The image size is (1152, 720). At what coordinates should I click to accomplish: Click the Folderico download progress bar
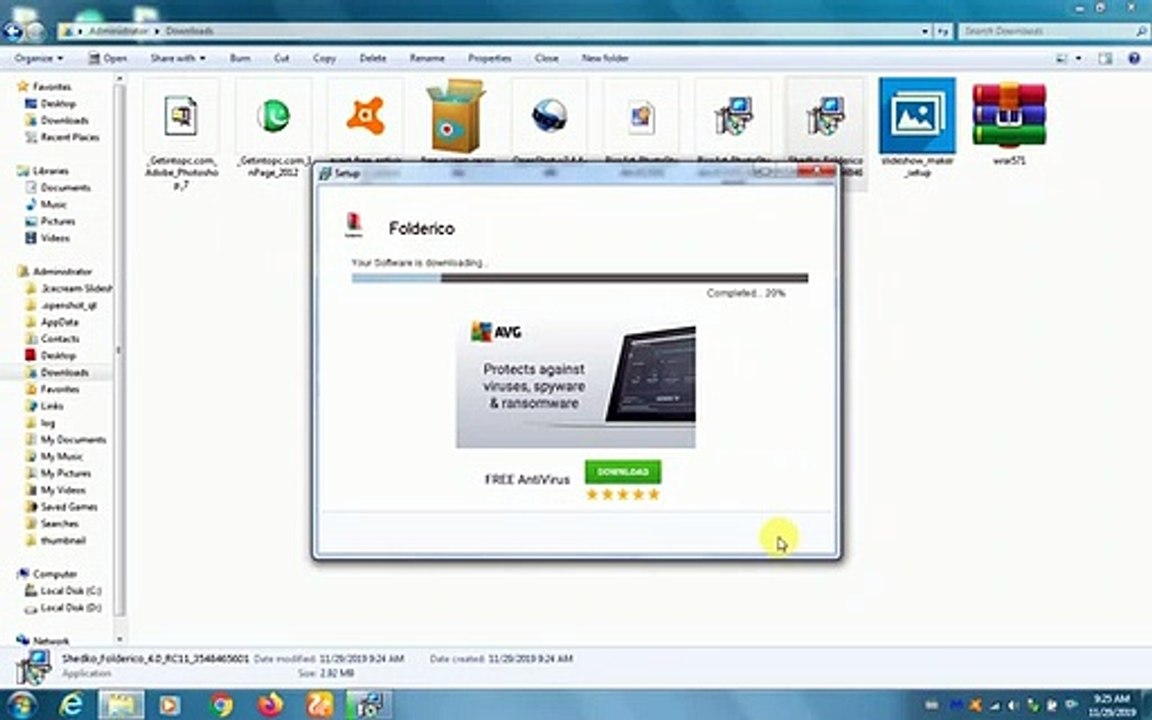(x=580, y=278)
